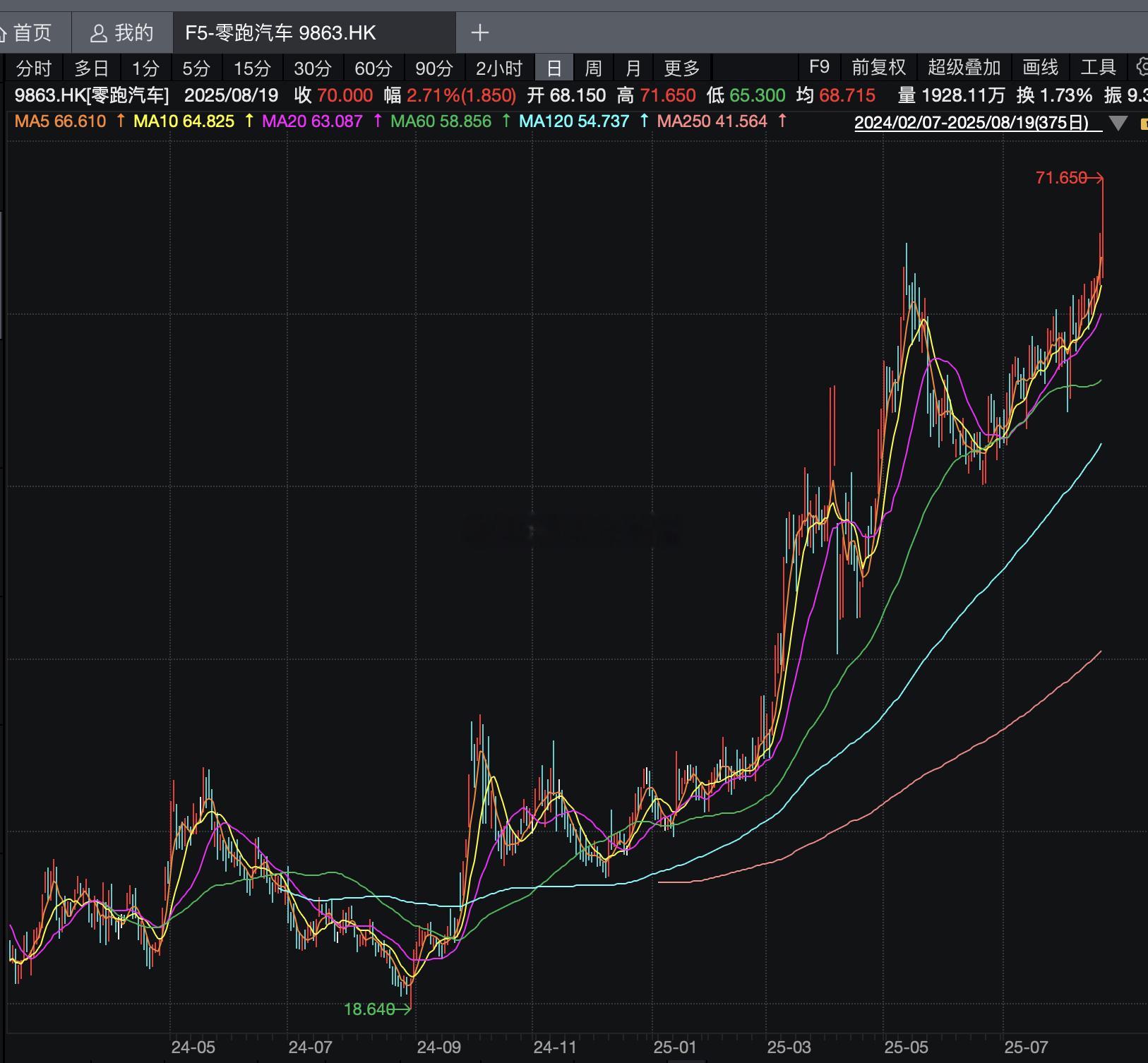The height and width of the screenshot is (1063, 1148).
Task: Switch to the 30分 chart period
Action: pos(313,68)
